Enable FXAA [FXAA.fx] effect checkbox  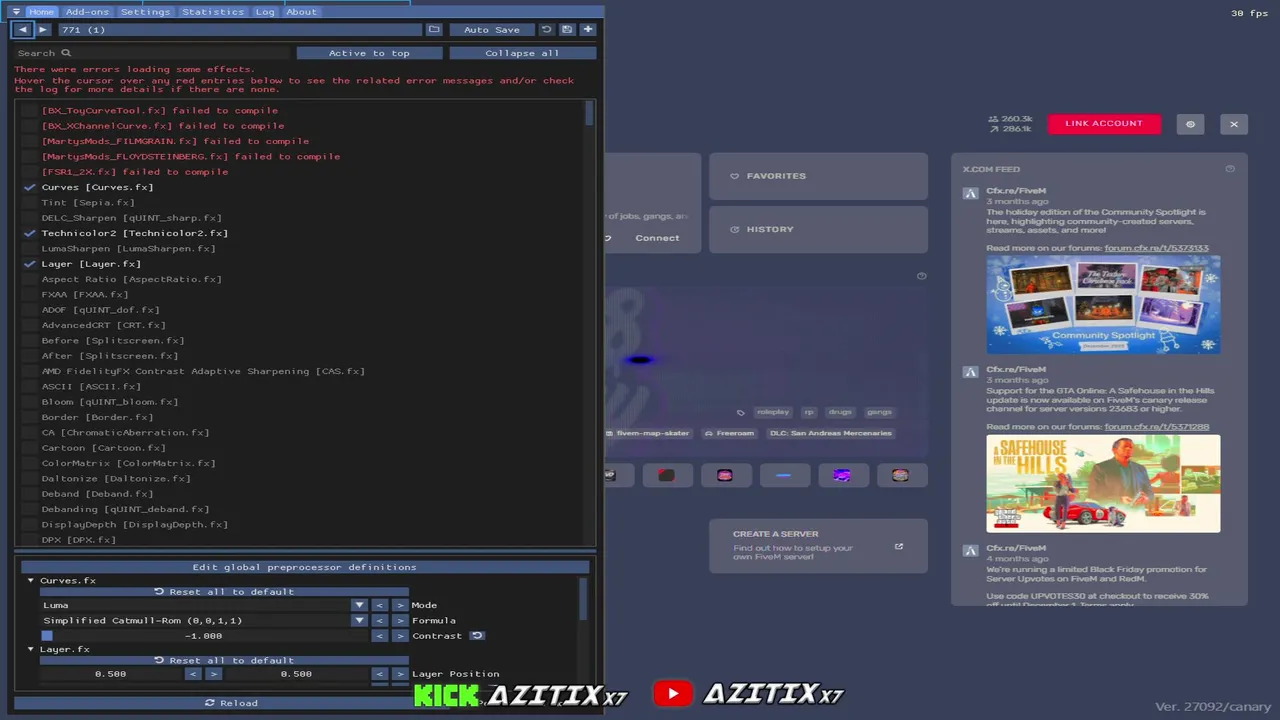tap(30, 295)
